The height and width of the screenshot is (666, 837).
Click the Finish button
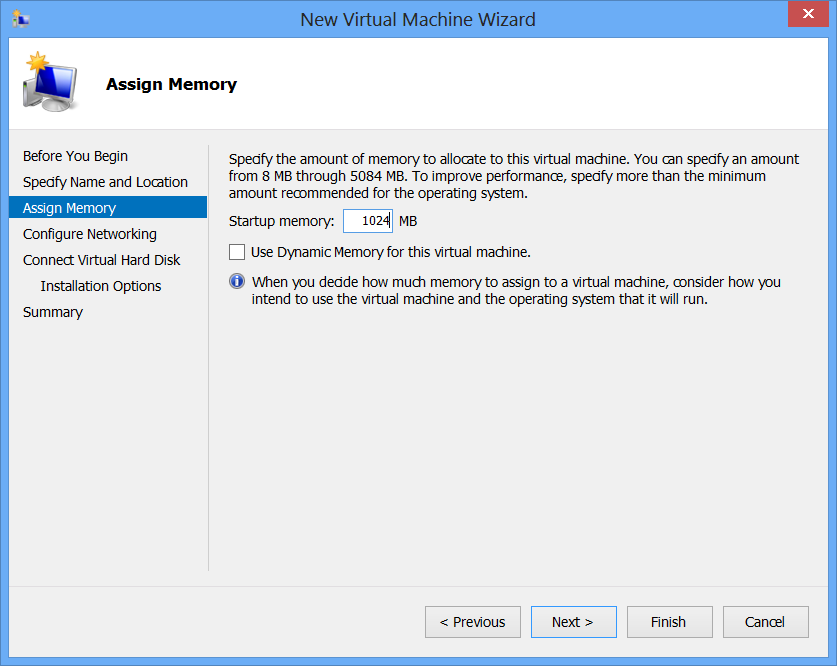668,622
